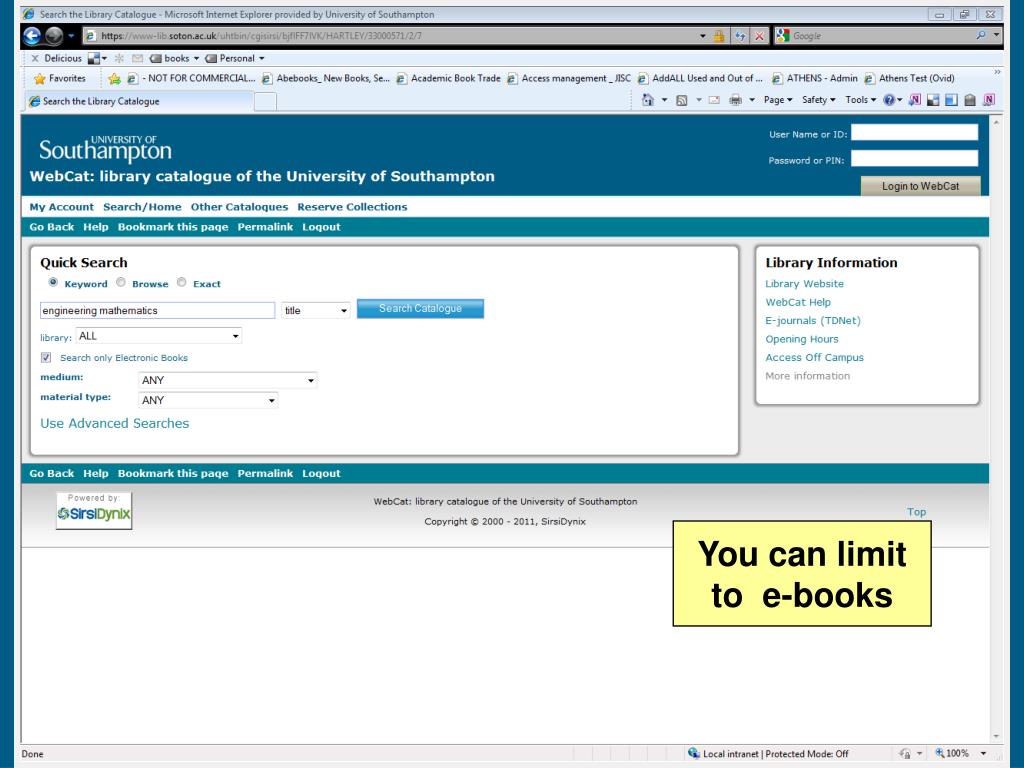Select the Search the Library Catalogue tab
Image resolution: width=1024 pixels, height=768 pixels.
(x=138, y=101)
